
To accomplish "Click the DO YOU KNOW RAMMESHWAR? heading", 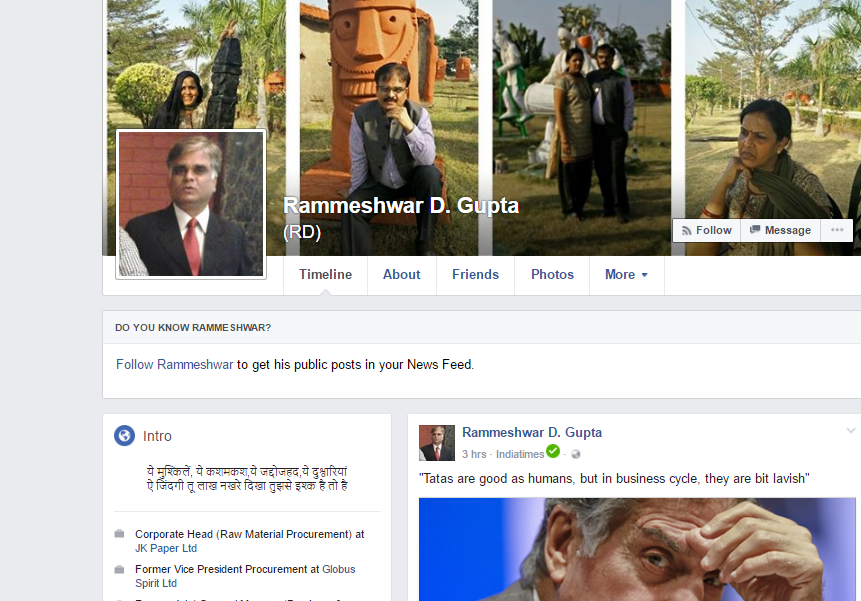I will (193, 328).
